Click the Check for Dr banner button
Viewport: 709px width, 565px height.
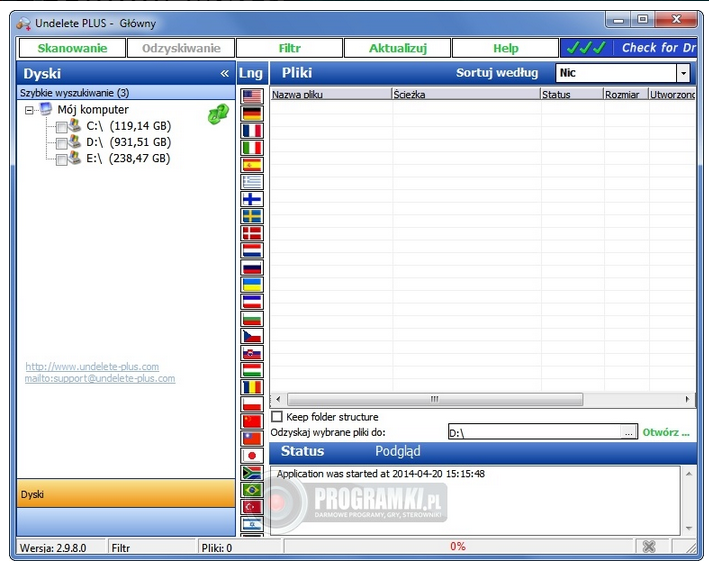(x=628, y=48)
